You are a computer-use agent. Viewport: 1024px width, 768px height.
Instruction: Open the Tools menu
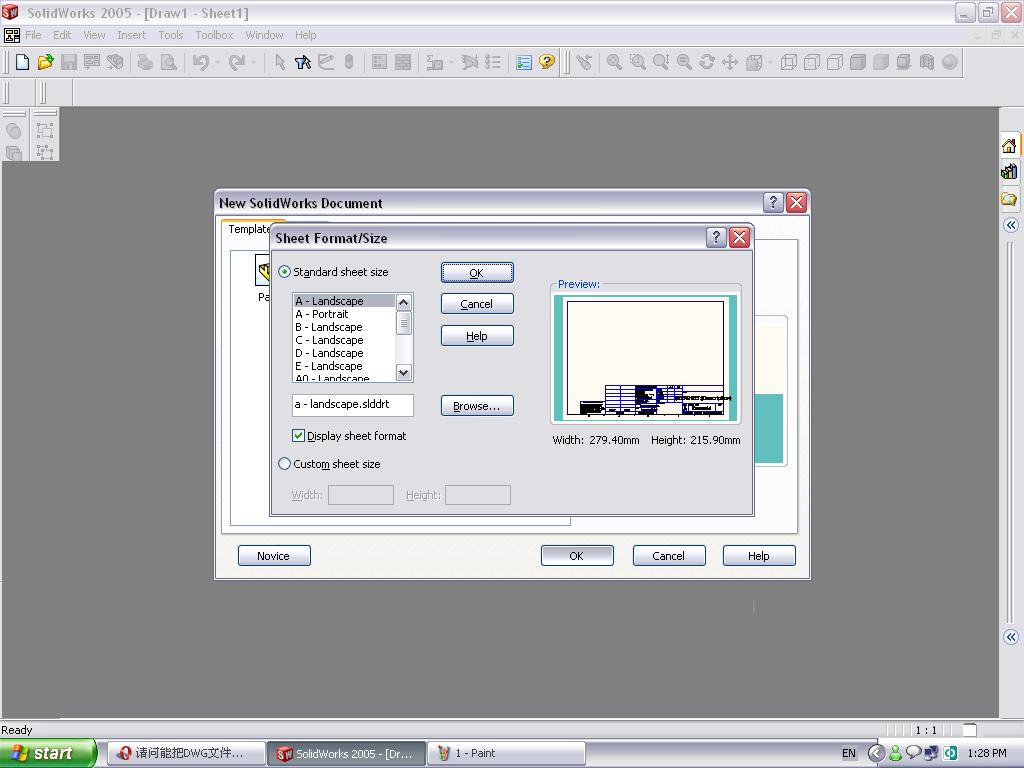point(170,35)
